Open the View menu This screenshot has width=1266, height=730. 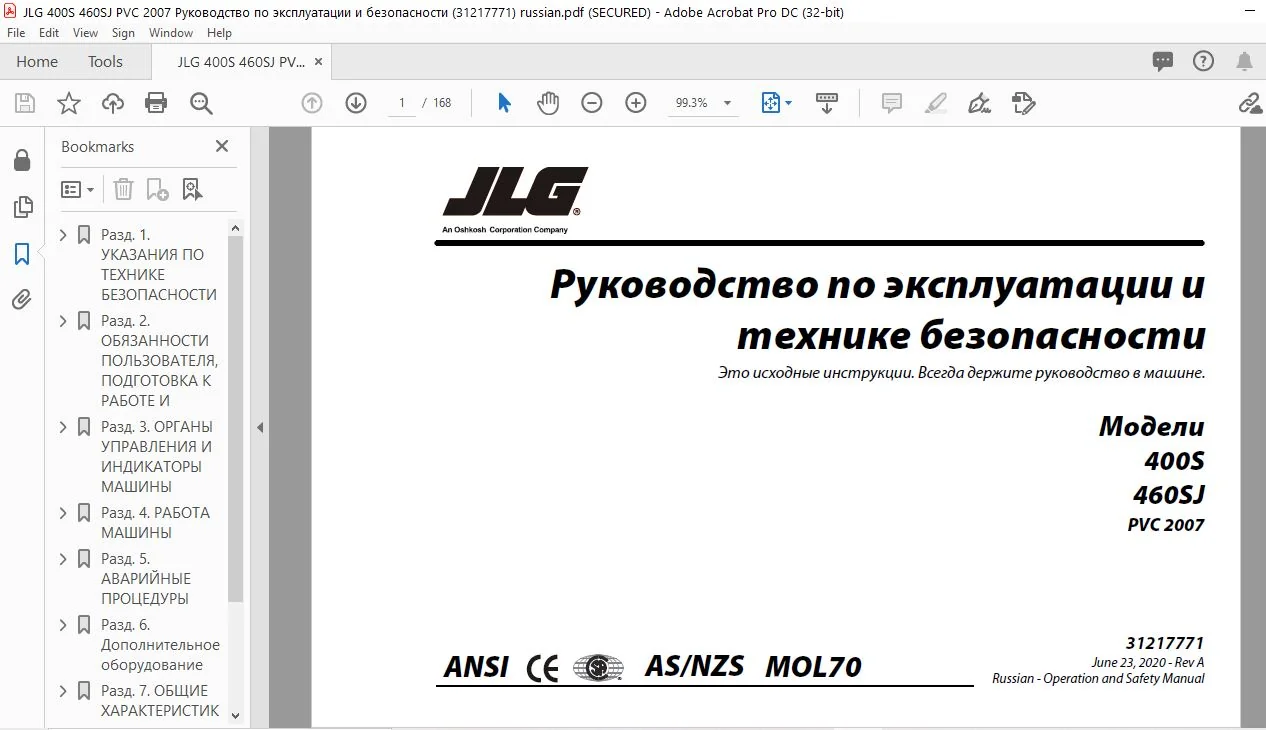85,33
